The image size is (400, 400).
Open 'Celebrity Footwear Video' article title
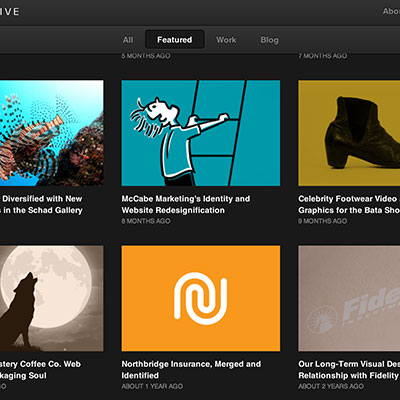349,204
